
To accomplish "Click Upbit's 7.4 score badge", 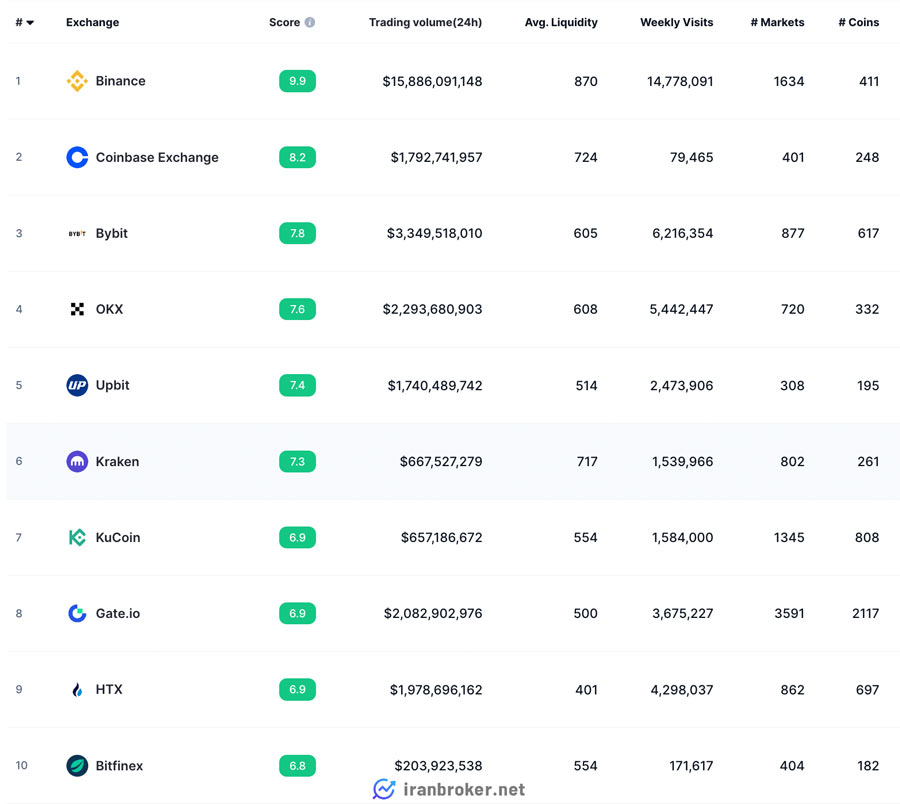I will [297, 385].
